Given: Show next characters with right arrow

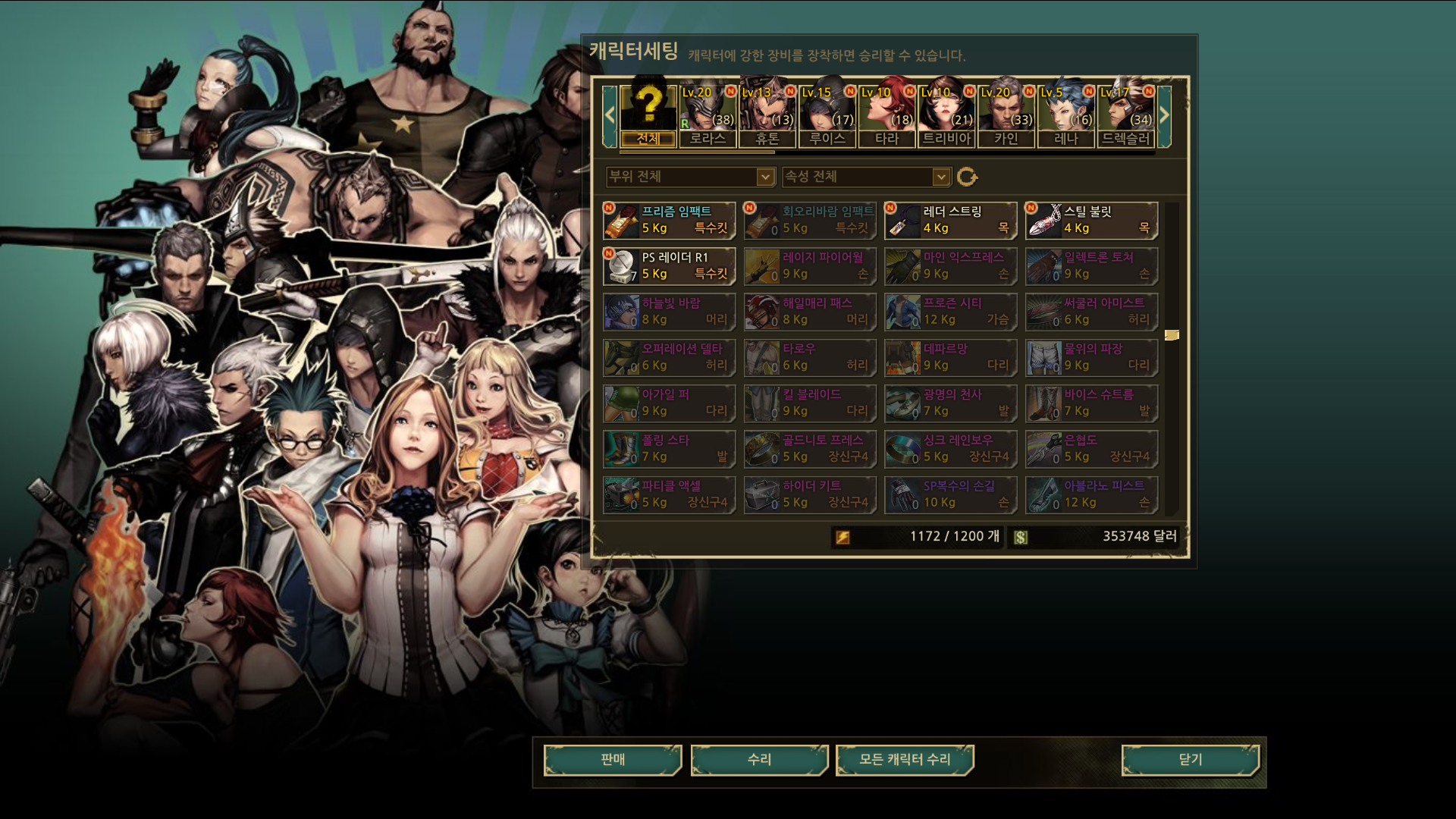Looking at the screenshot, I should [x=1164, y=116].
